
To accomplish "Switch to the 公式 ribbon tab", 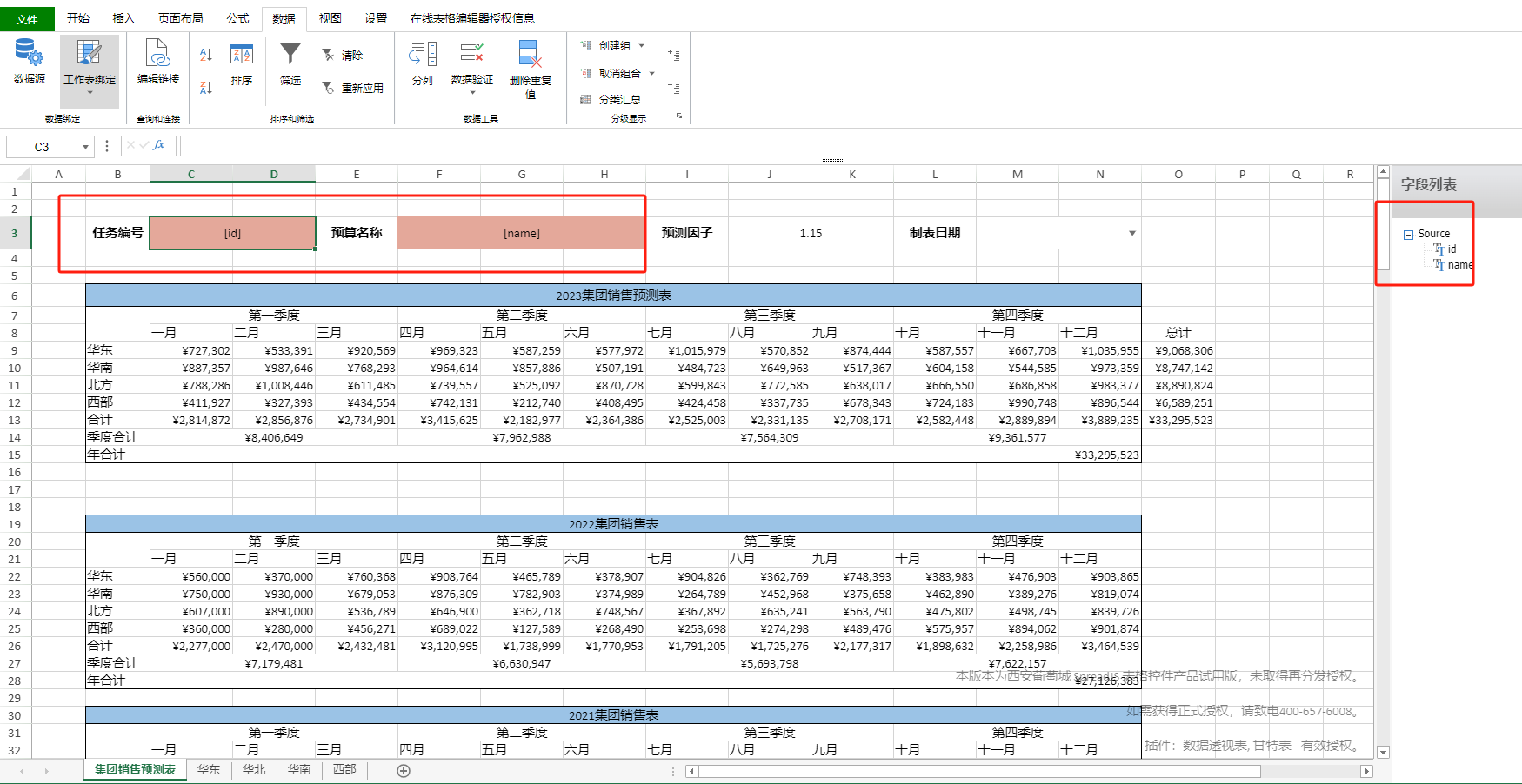I will tap(237, 18).
